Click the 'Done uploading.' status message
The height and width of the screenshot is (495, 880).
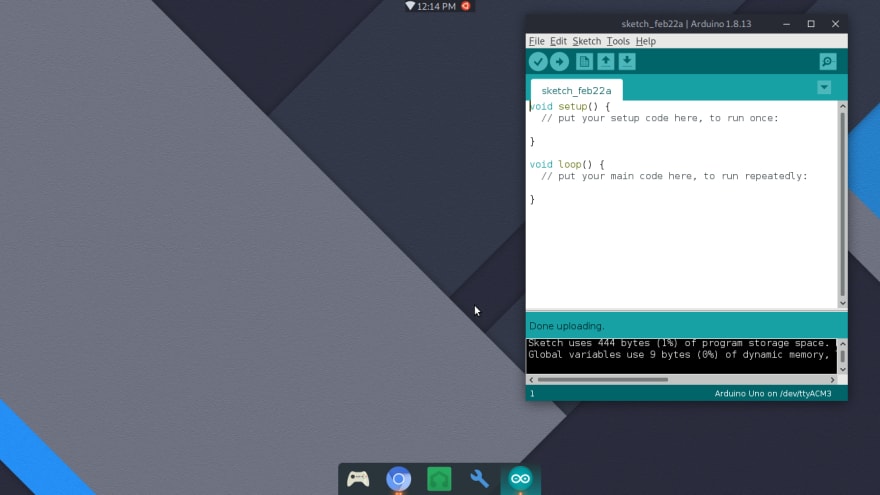pyautogui.click(x=567, y=326)
